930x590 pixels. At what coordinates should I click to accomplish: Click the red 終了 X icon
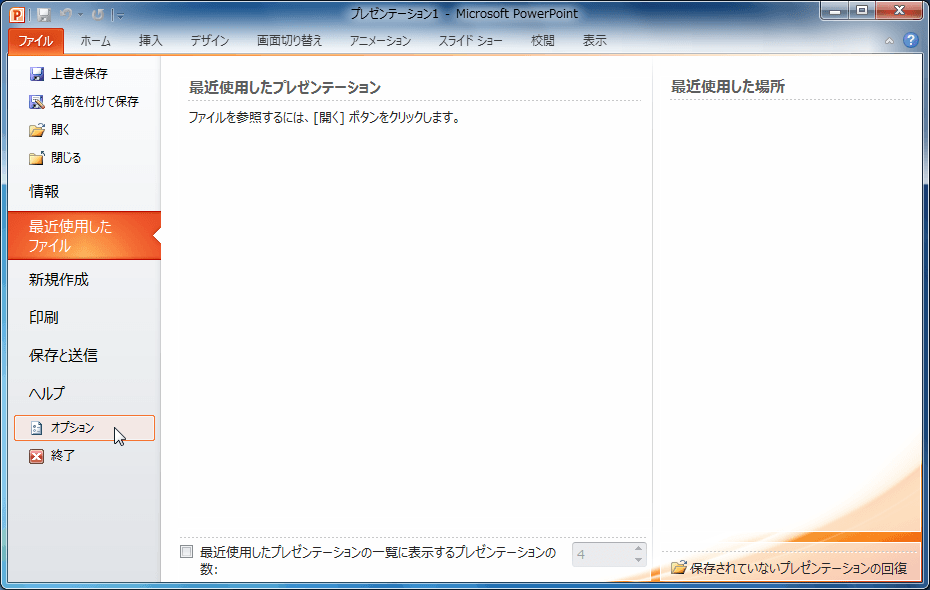click(37, 456)
